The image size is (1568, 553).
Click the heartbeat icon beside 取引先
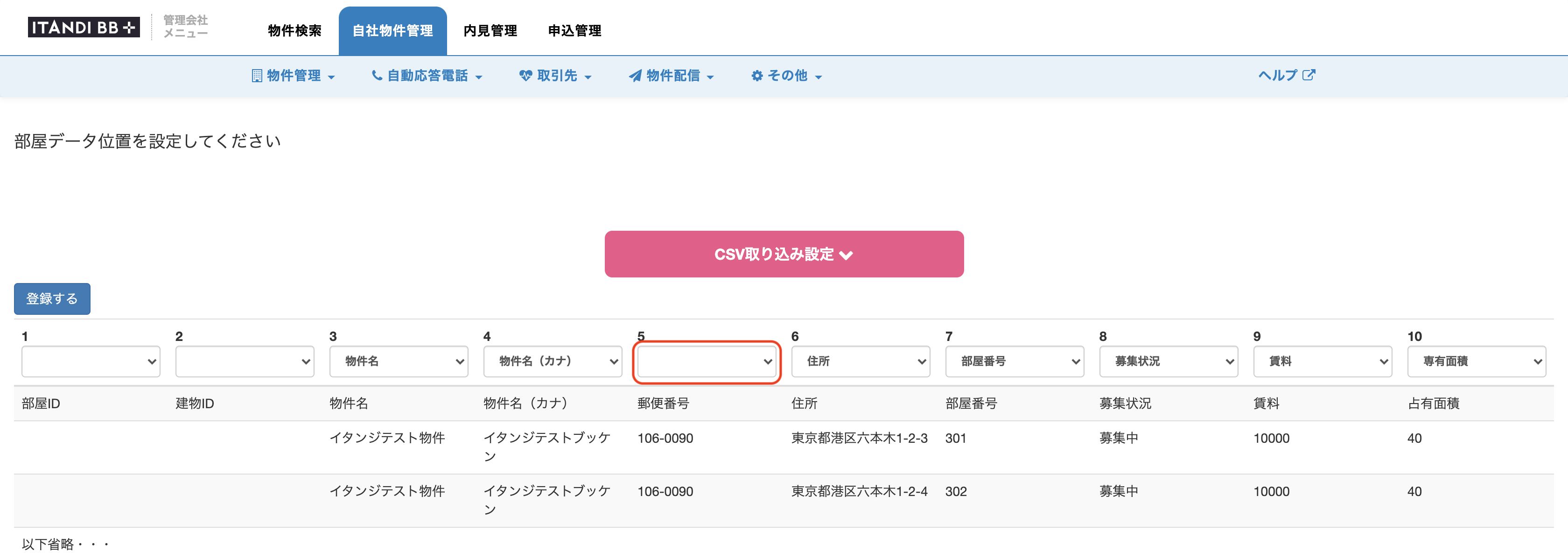(525, 76)
